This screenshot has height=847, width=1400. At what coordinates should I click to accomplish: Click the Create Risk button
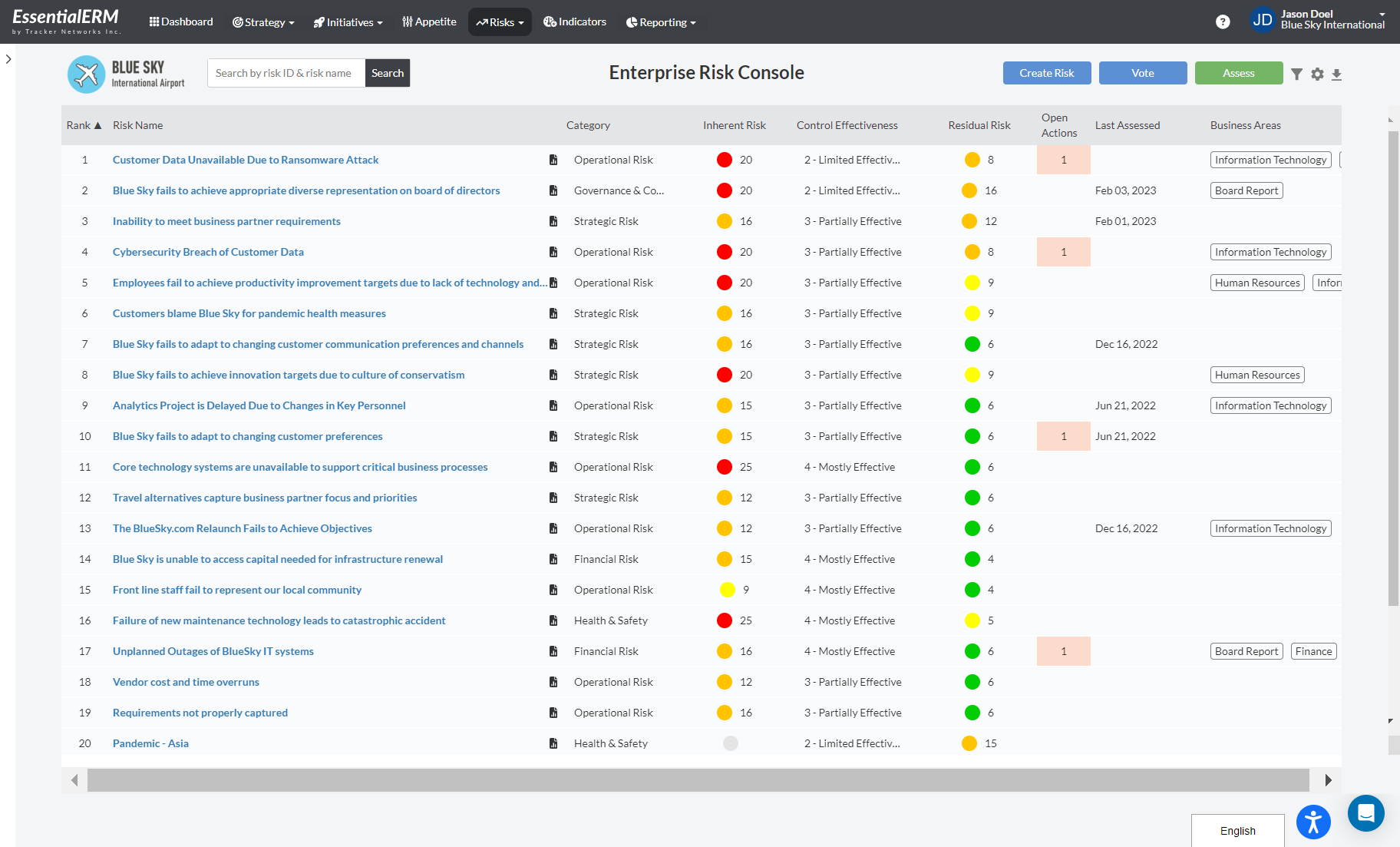coord(1046,73)
